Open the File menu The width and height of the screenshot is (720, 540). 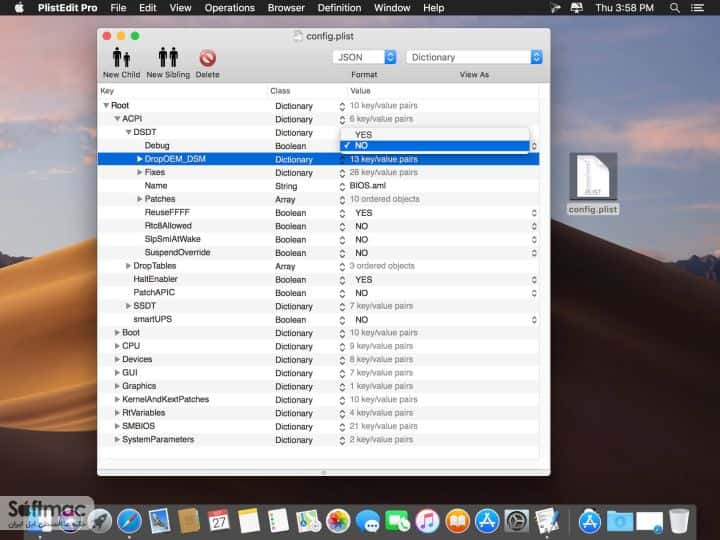[x=118, y=8]
